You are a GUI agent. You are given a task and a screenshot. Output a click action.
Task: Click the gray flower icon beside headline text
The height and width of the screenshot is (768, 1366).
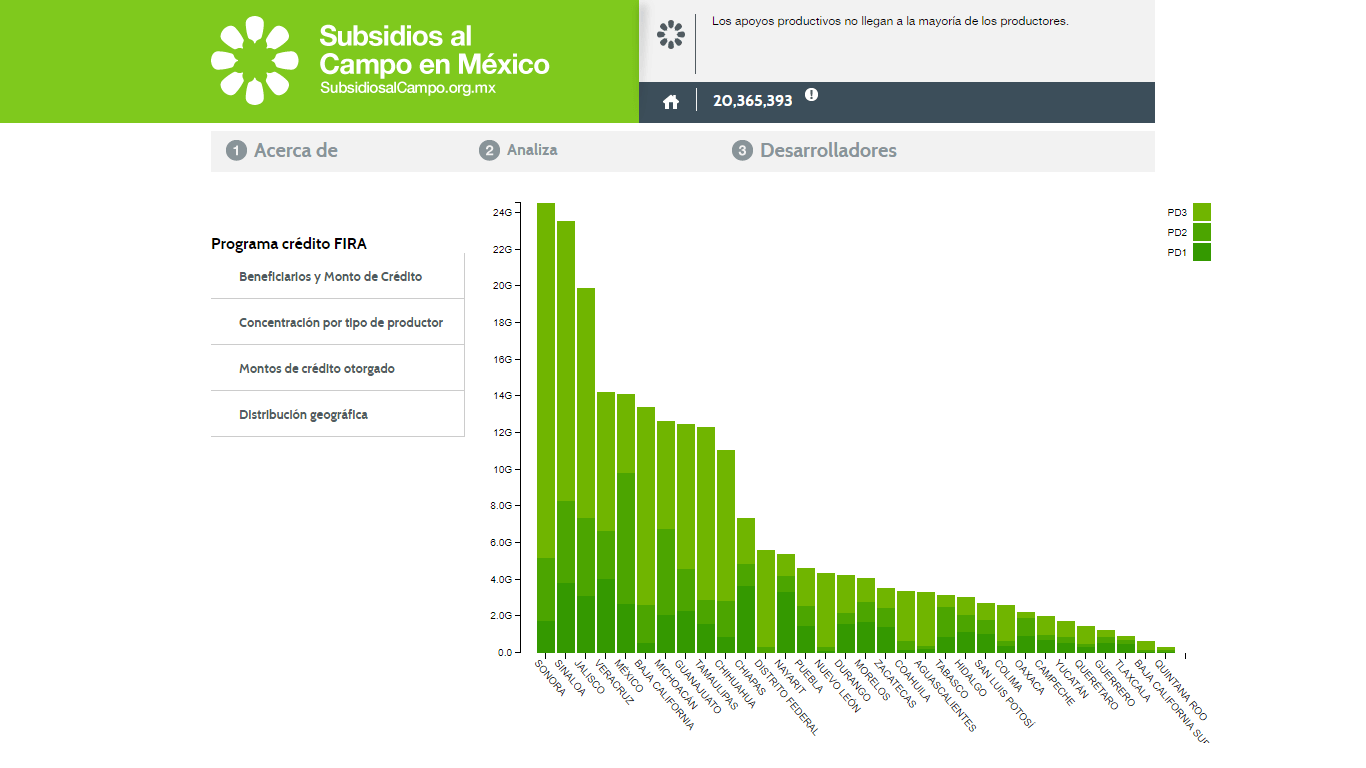pos(671,35)
